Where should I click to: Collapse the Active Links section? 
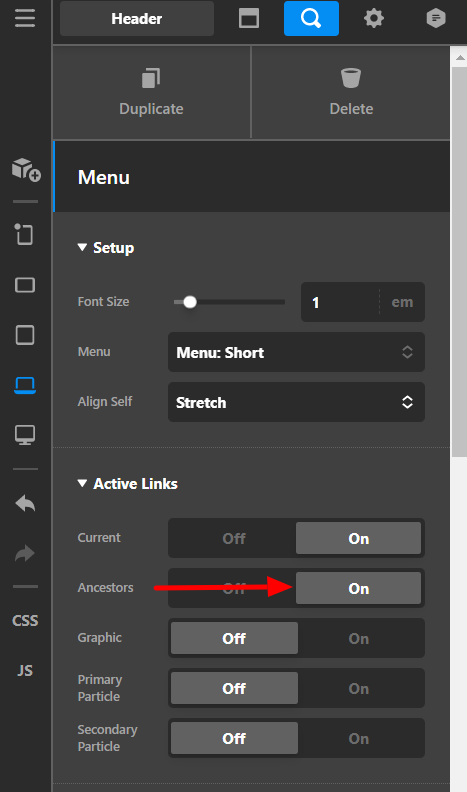click(127, 484)
